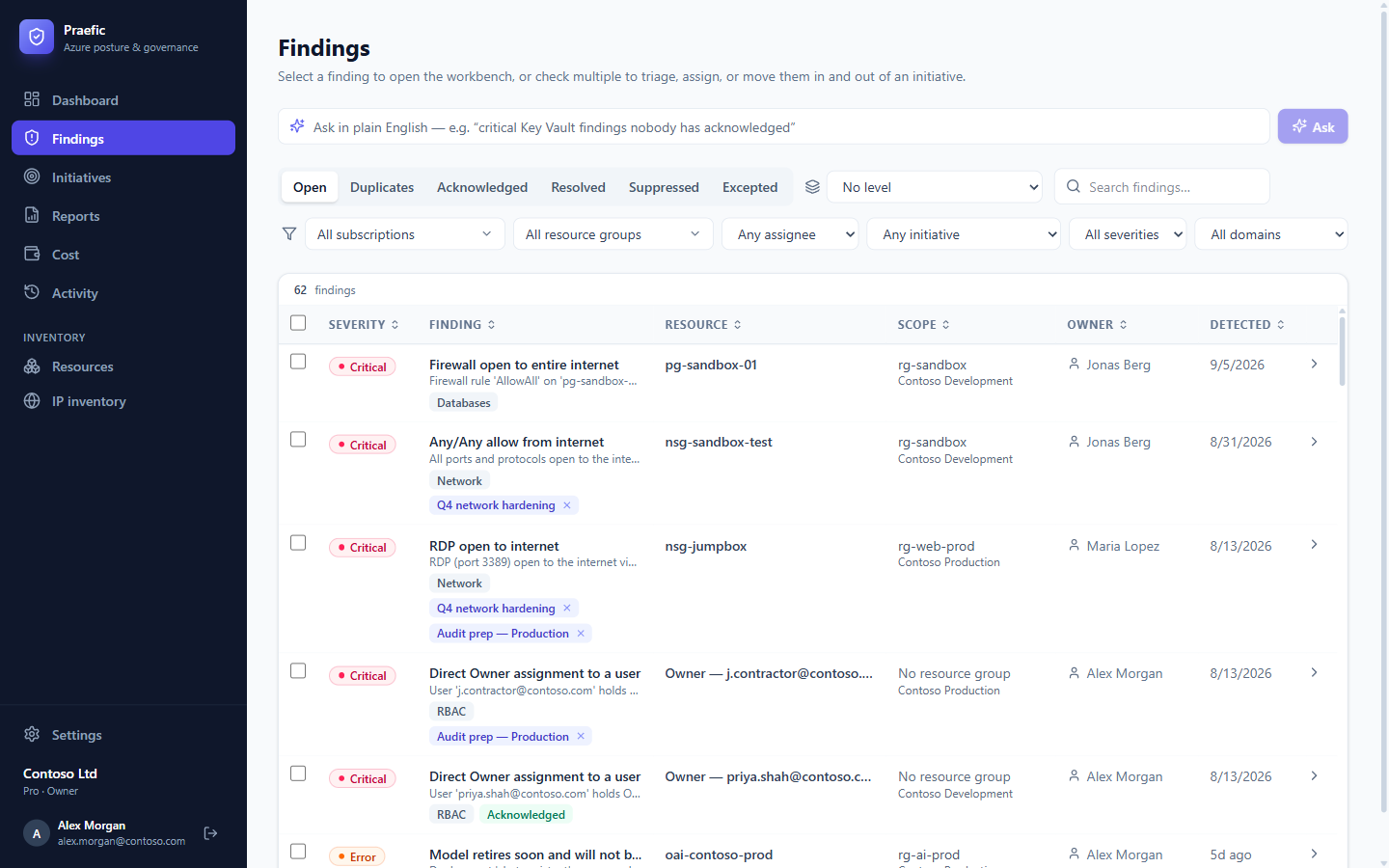This screenshot has height=868, width=1389.
Task: Open the pg-sandbox-01 finding via row chevron
Action: [x=1314, y=364]
